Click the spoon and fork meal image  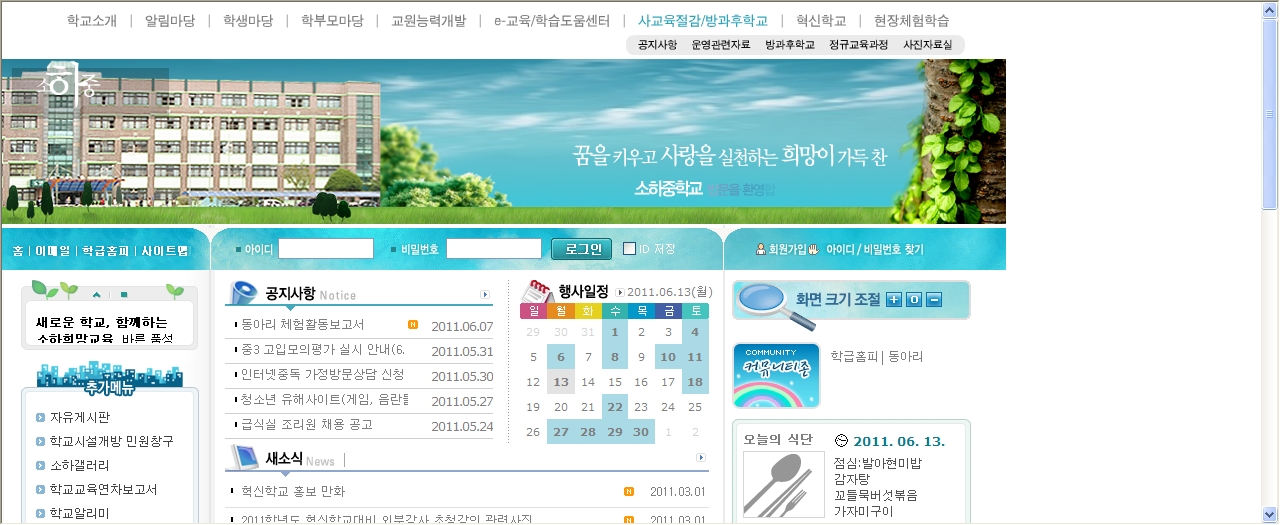pos(776,485)
